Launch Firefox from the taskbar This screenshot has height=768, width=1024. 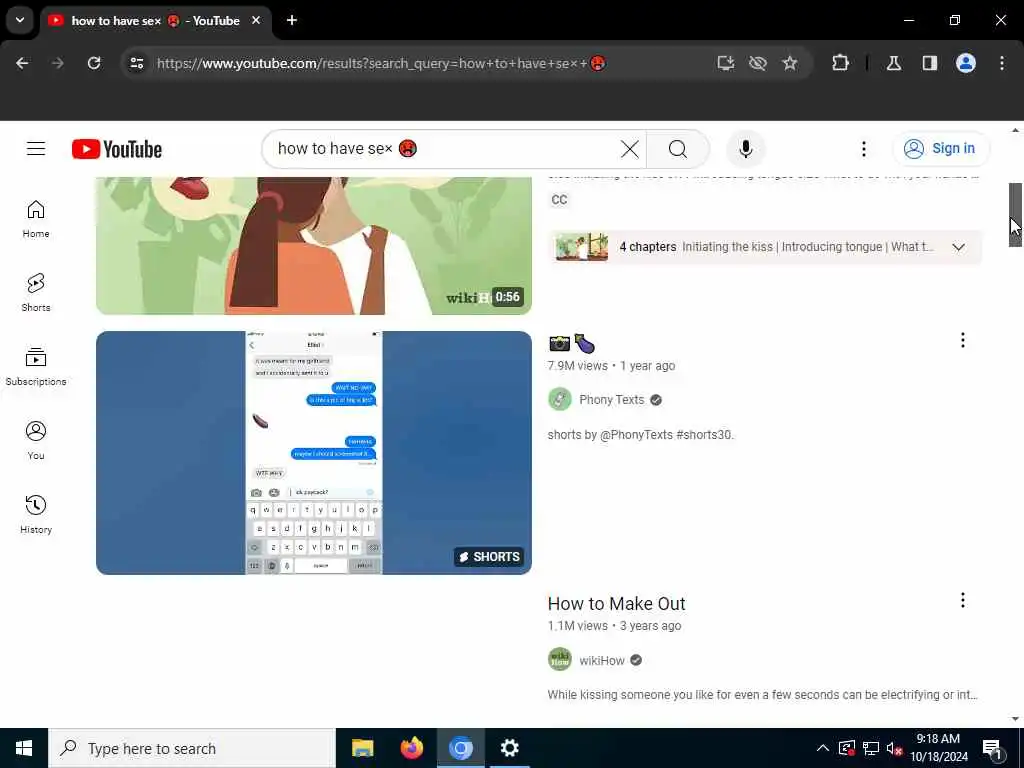pos(411,748)
